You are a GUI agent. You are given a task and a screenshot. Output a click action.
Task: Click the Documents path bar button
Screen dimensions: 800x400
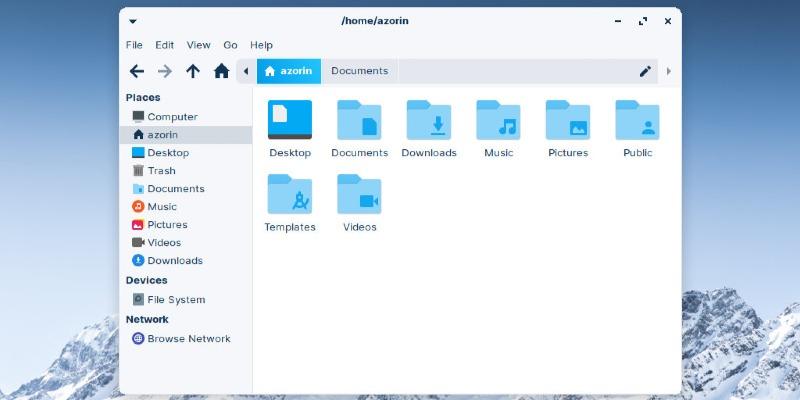click(x=359, y=71)
